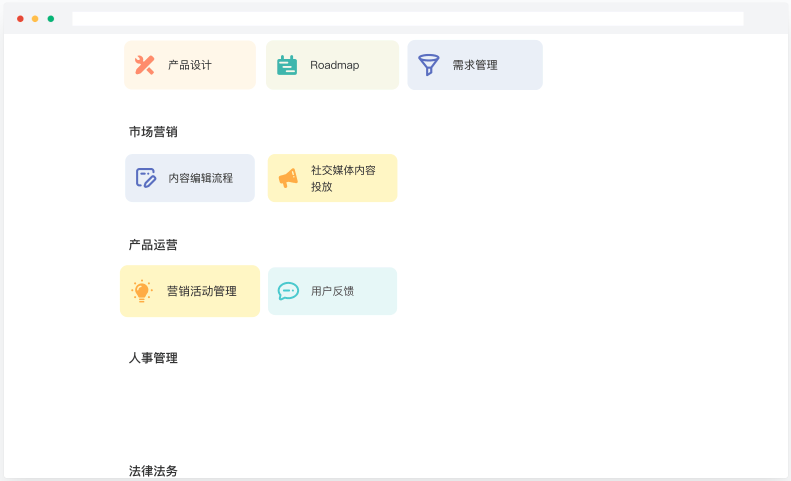The image size is (791, 481).
Task: Click the calendar icon on Roadmap card
Action: click(287, 65)
